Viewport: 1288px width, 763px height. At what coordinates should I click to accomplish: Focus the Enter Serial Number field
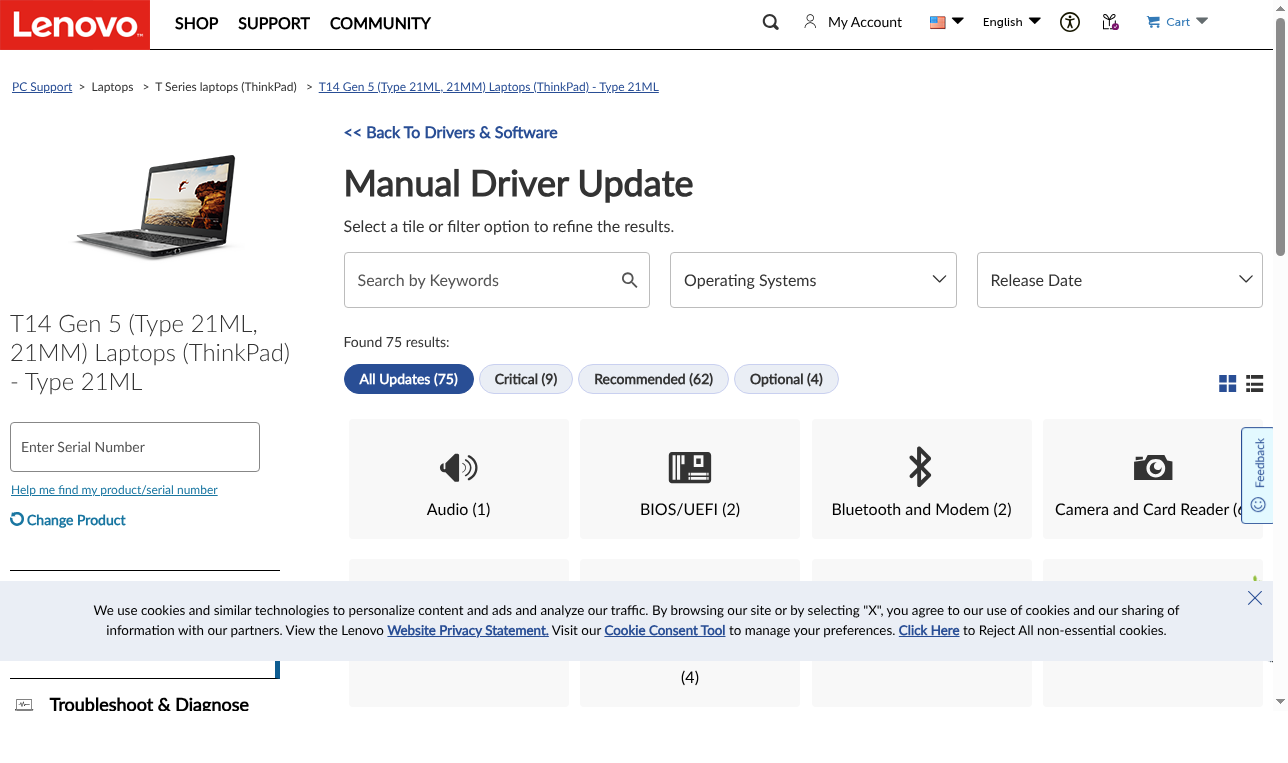coord(135,447)
